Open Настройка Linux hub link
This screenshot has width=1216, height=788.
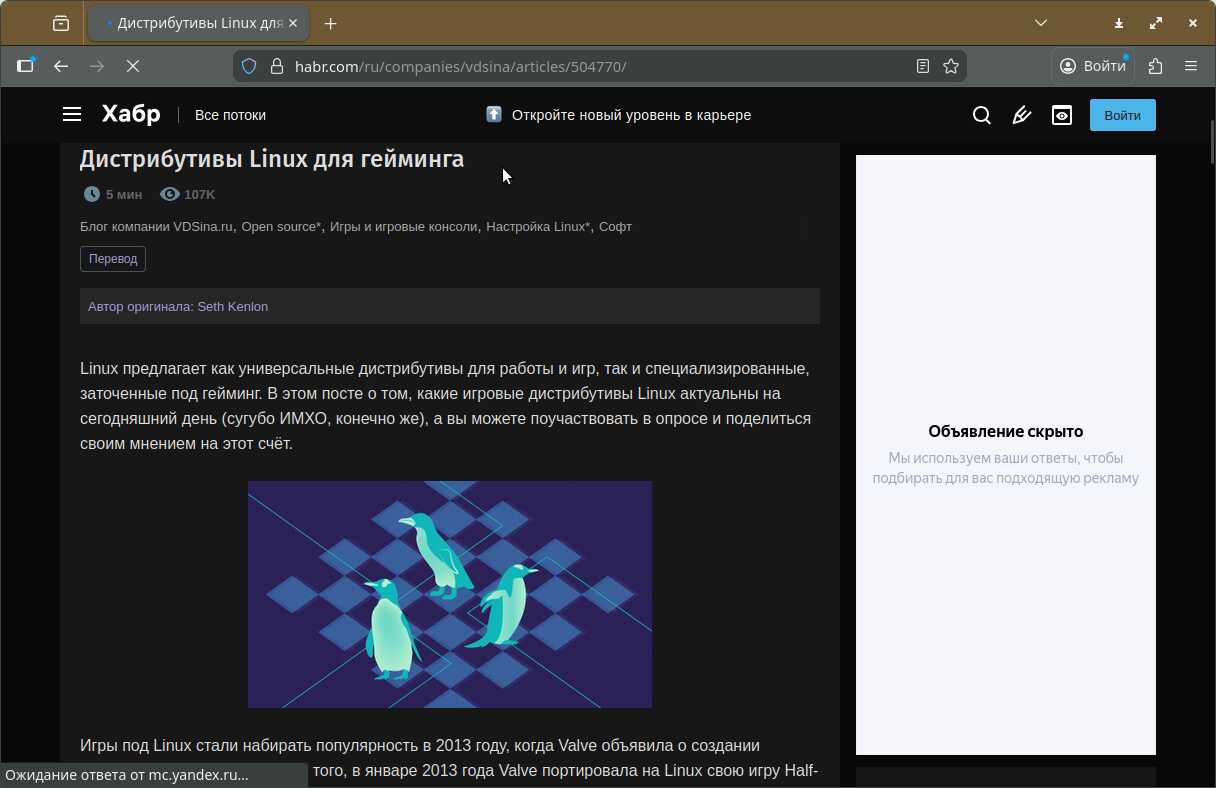point(538,227)
